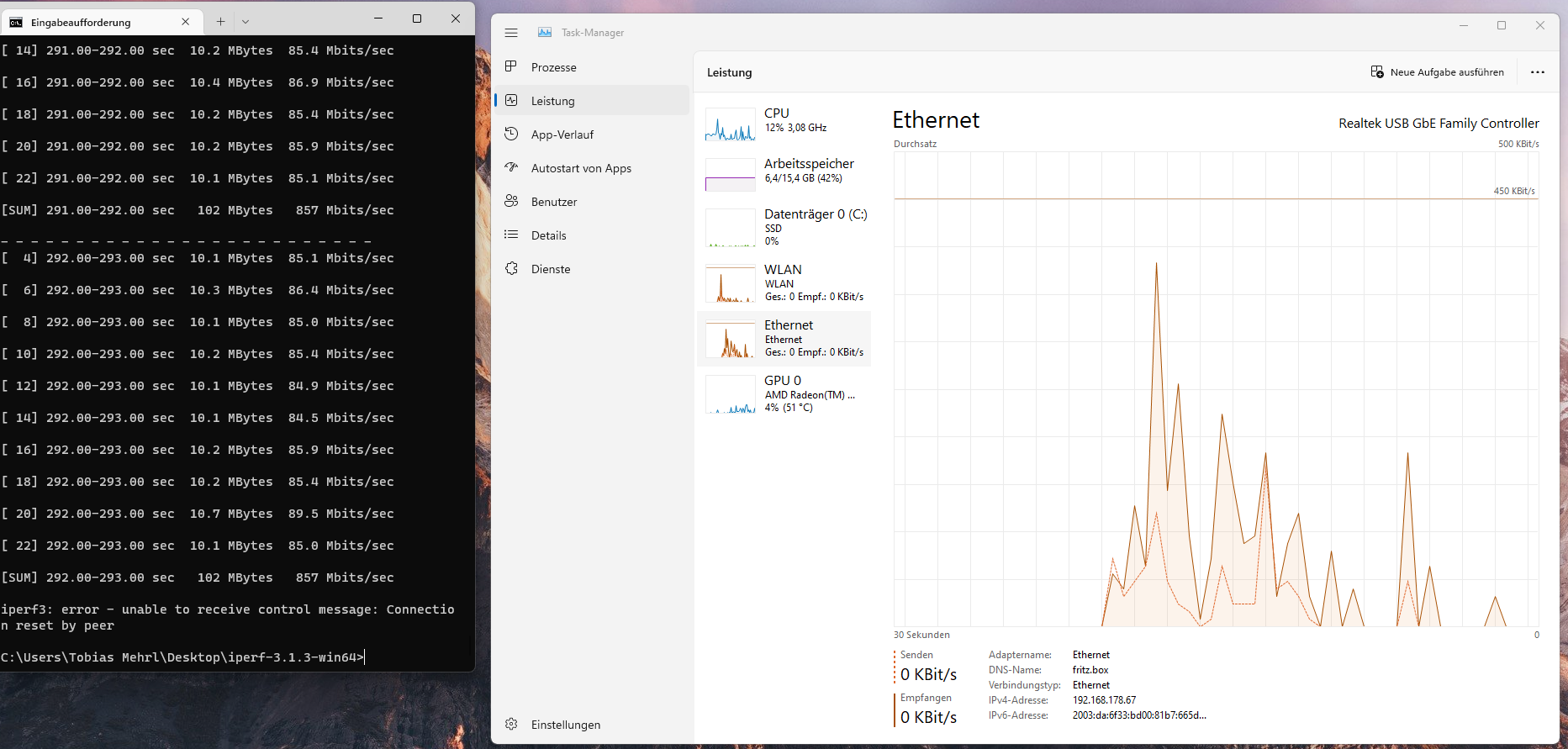1568x749 pixels.
Task: Select the Datenträger 0 (C:) thumbnail
Action: coord(730,228)
